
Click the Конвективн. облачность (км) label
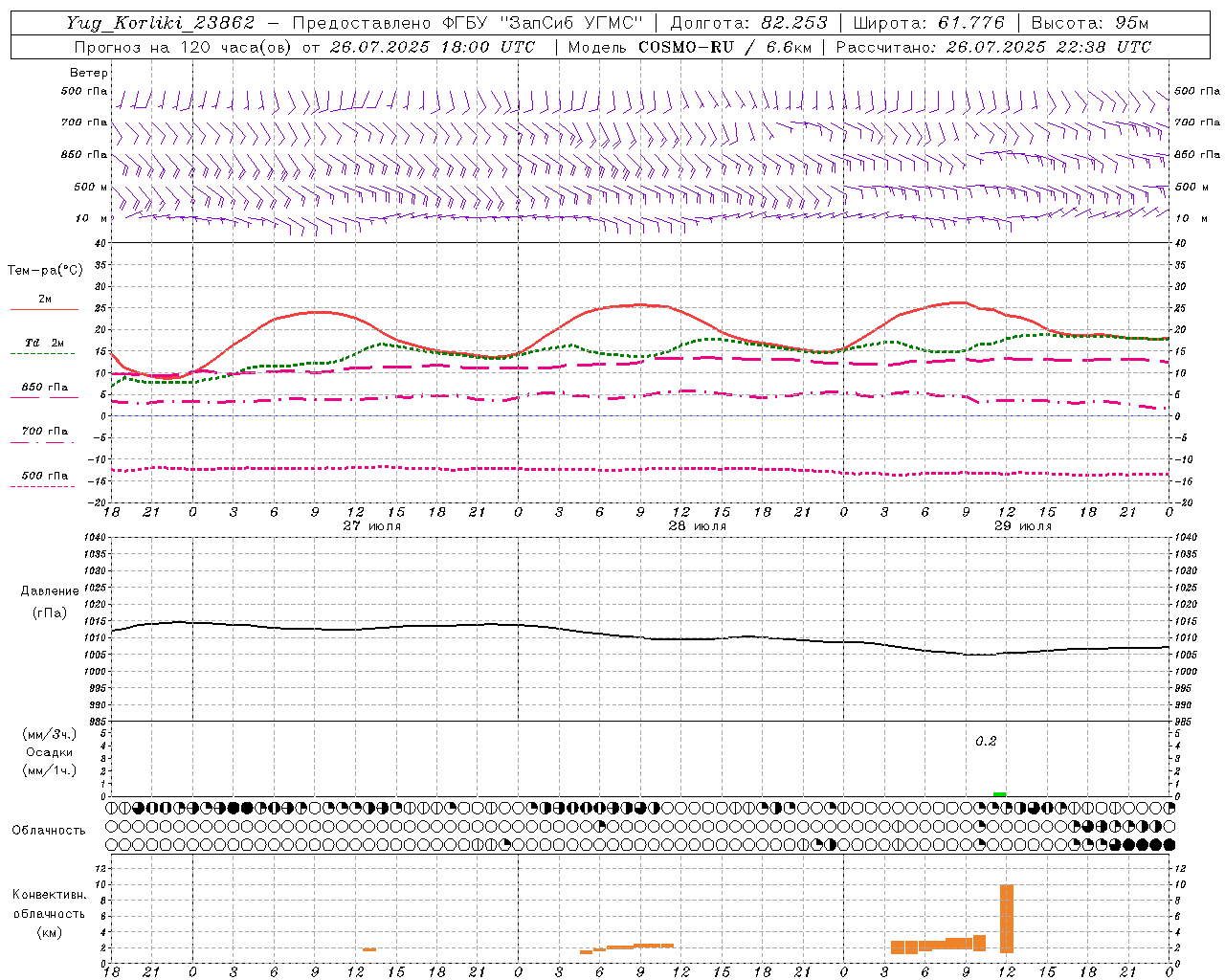pyautogui.click(x=49, y=914)
